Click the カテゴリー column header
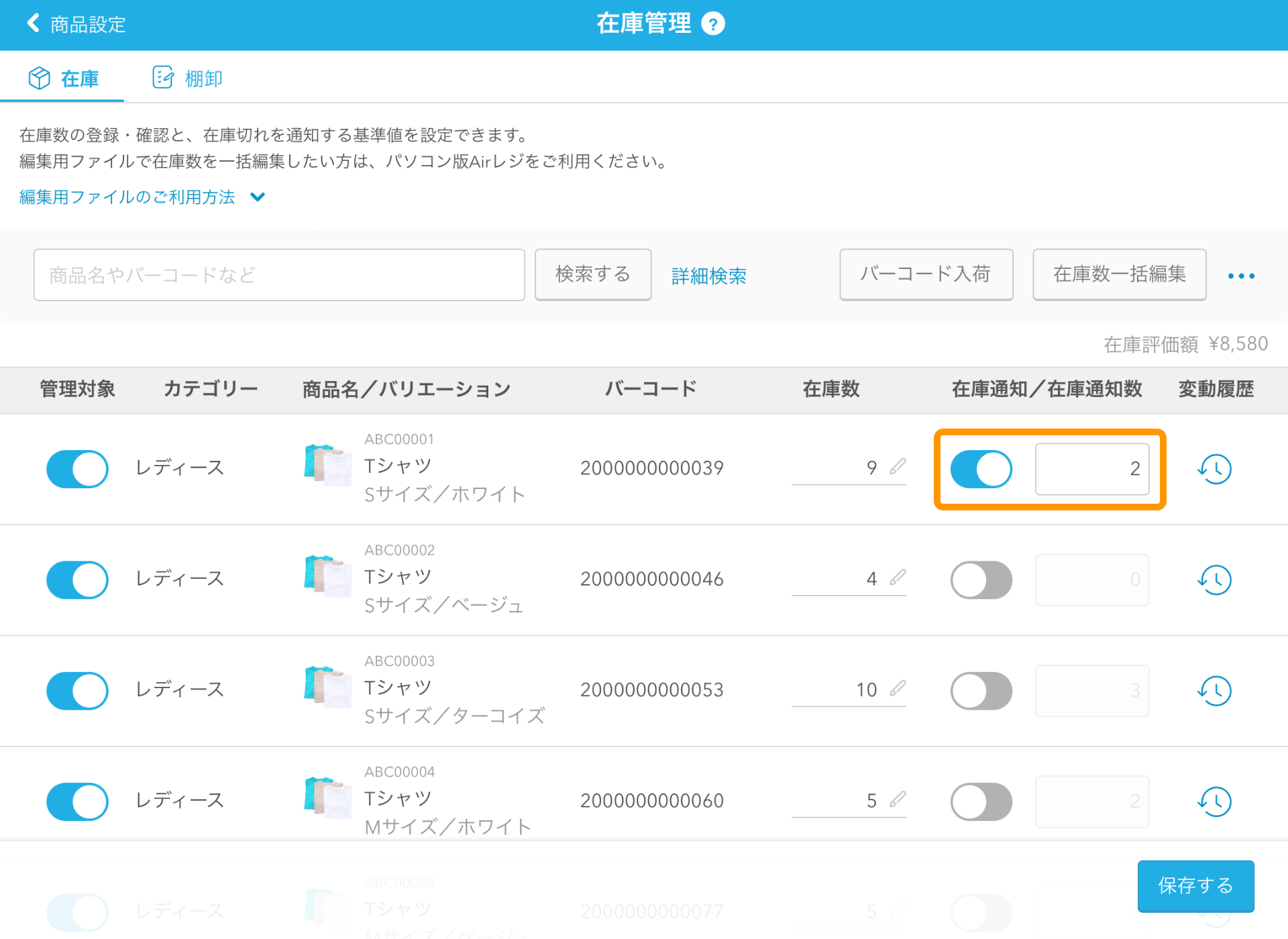The height and width of the screenshot is (939, 1288). (x=211, y=389)
